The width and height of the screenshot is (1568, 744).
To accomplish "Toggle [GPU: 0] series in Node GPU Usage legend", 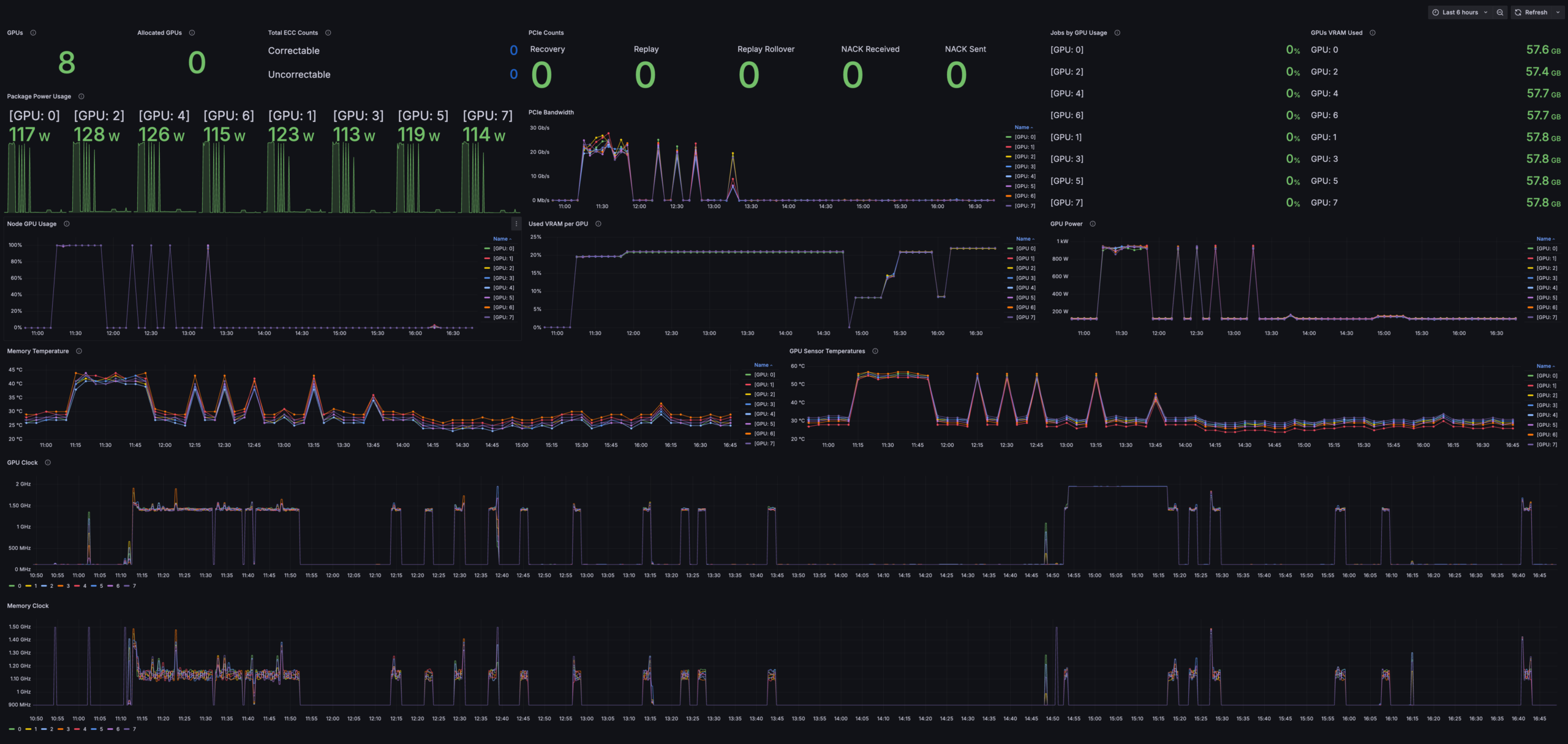I will click(x=503, y=249).
